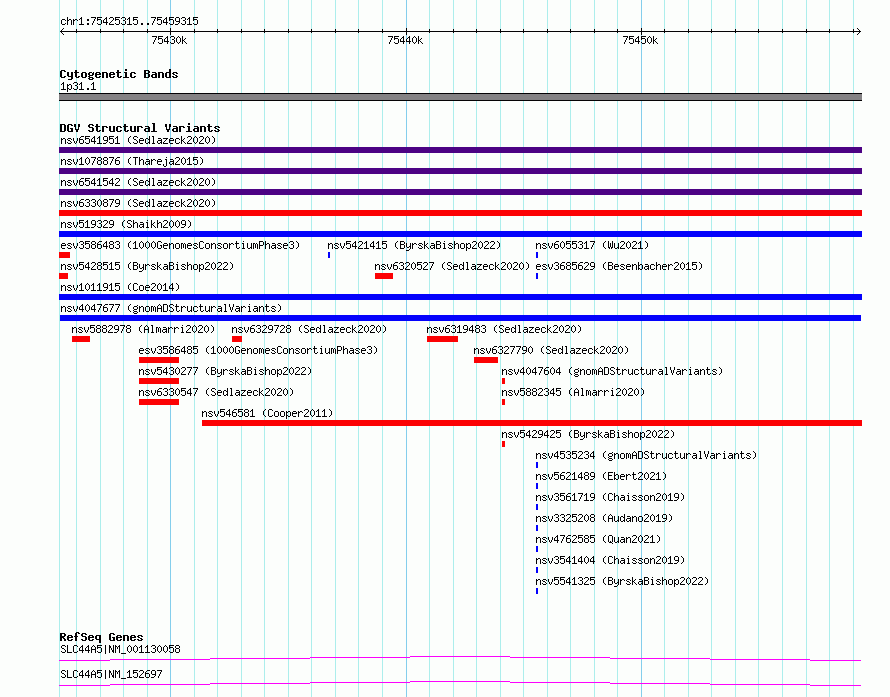Screen dimensions: 890x697
Task: Click nsv4047677 (gnomADStructuralVariants) label
Action: click(x=171, y=308)
